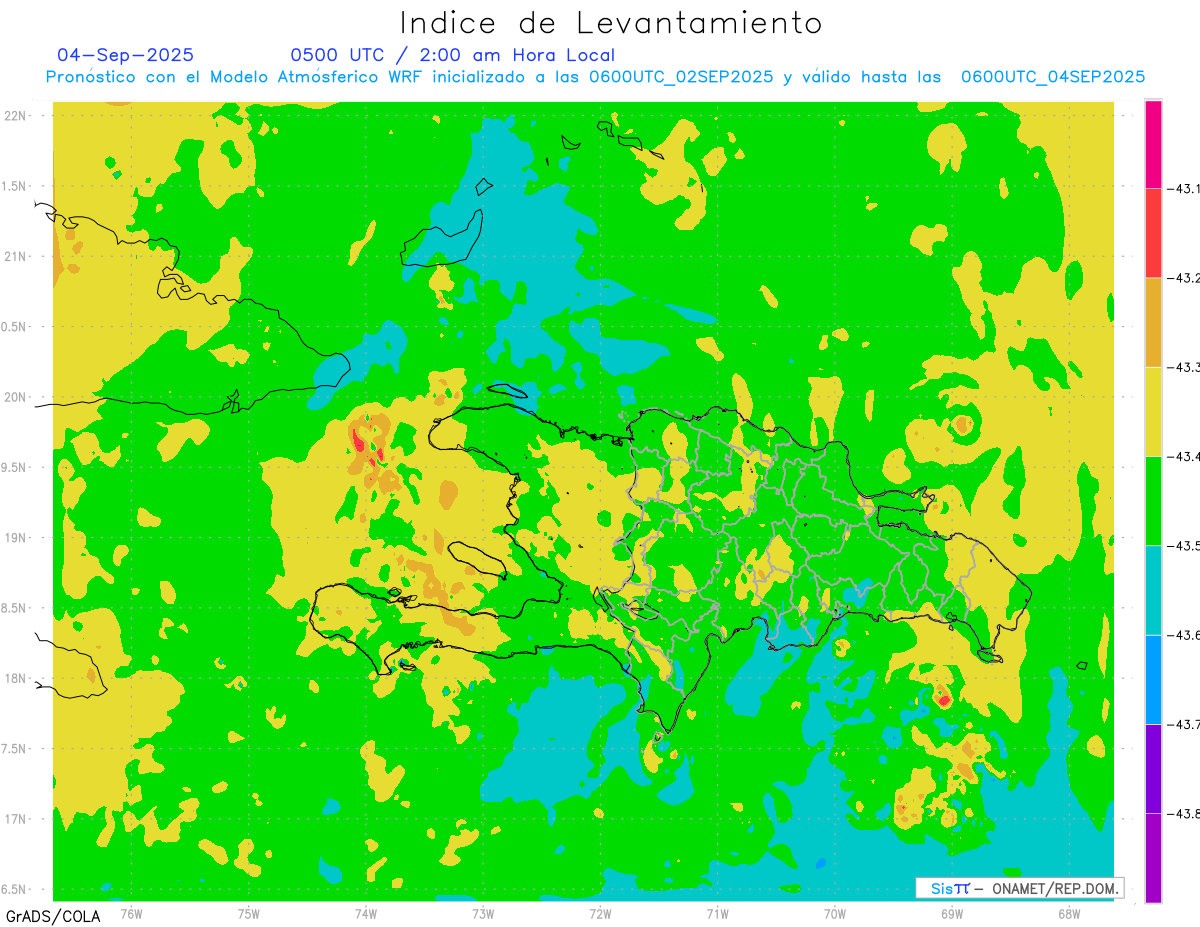This screenshot has height=927, width=1200.
Task: Click the violet swatch above the -43.8 label
Action: 1153,768
